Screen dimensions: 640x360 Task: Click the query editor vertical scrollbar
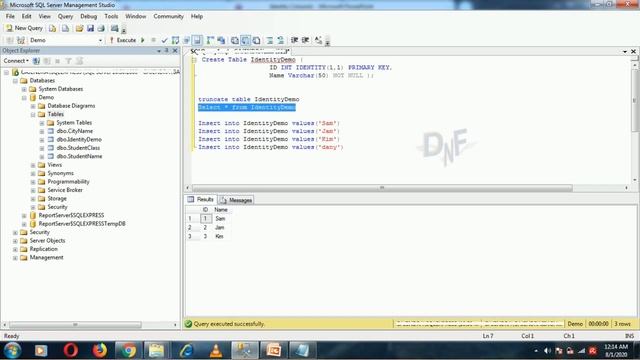[635, 101]
